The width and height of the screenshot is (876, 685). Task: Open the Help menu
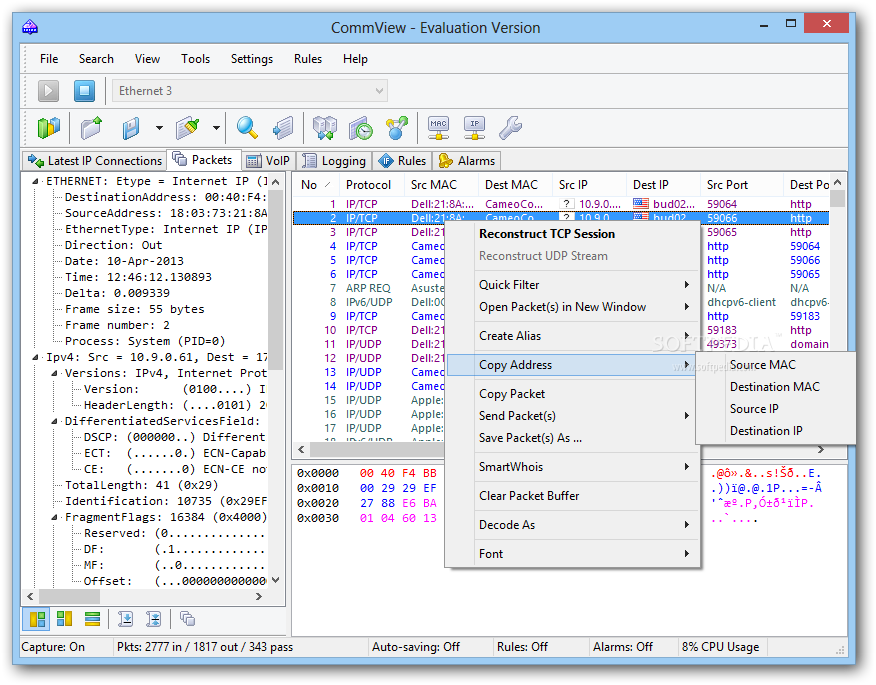(x=355, y=59)
